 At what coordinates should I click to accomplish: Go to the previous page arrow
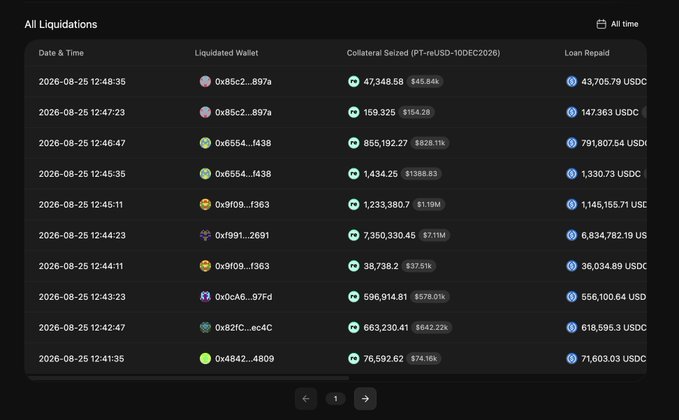(306, 399)
